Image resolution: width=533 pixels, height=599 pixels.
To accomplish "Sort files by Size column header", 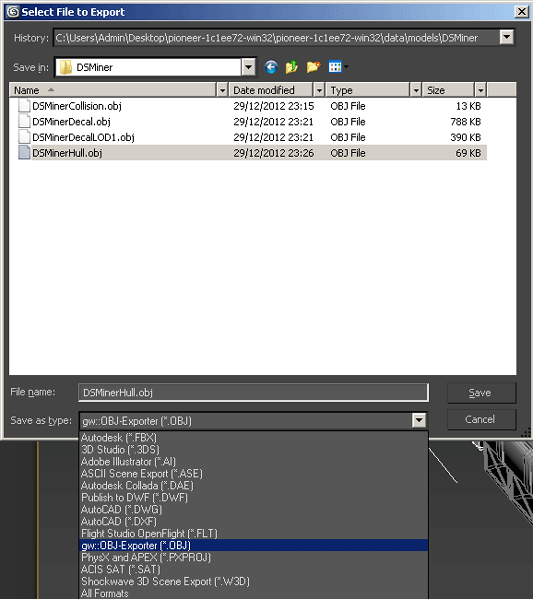I will coord(449,91).
